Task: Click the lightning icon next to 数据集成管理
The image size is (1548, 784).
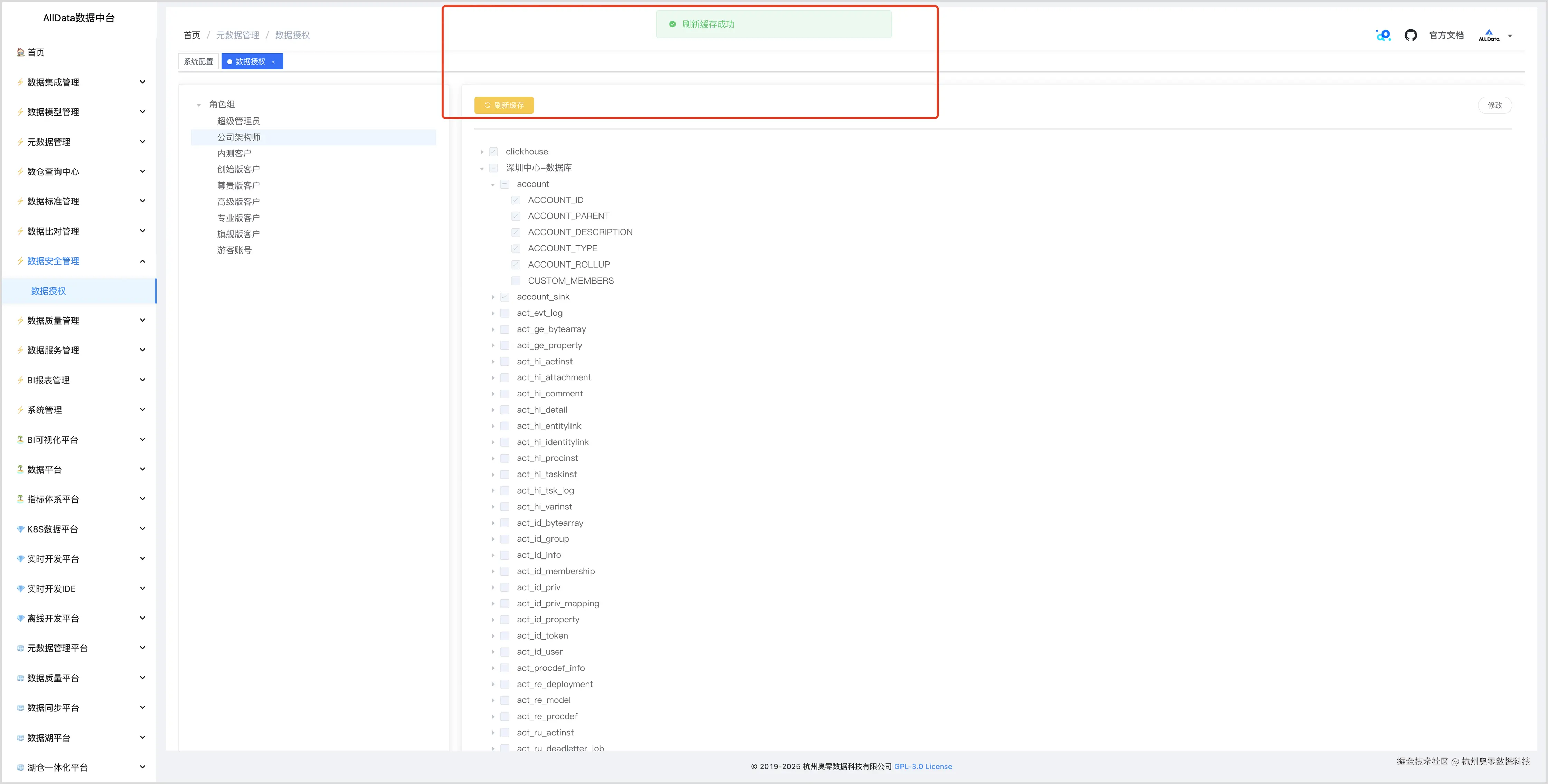Action: coord(20,82)
